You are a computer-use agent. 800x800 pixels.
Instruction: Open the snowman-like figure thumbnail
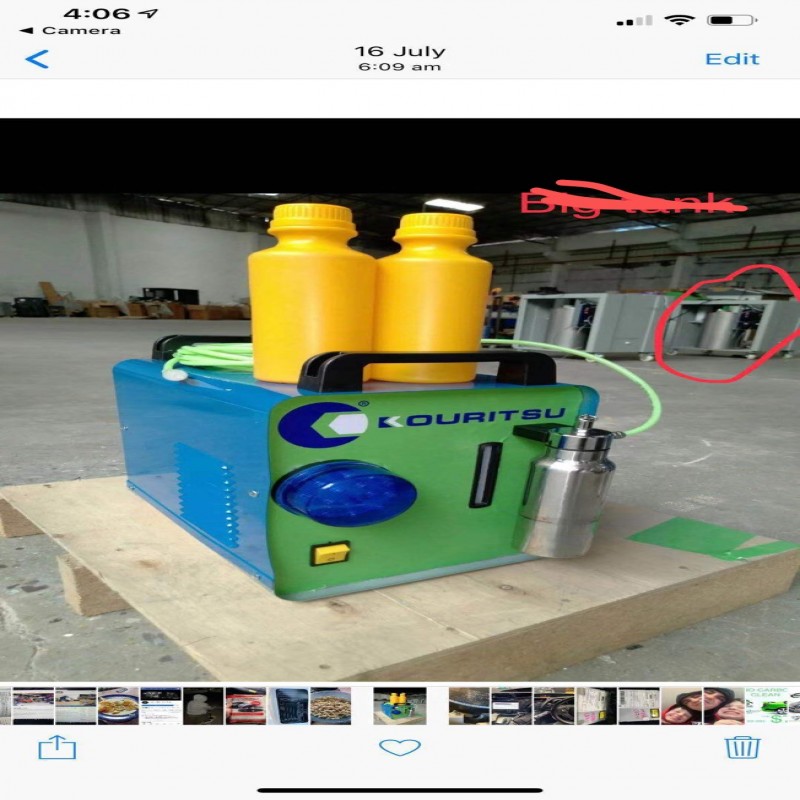(x=203, y=705)
